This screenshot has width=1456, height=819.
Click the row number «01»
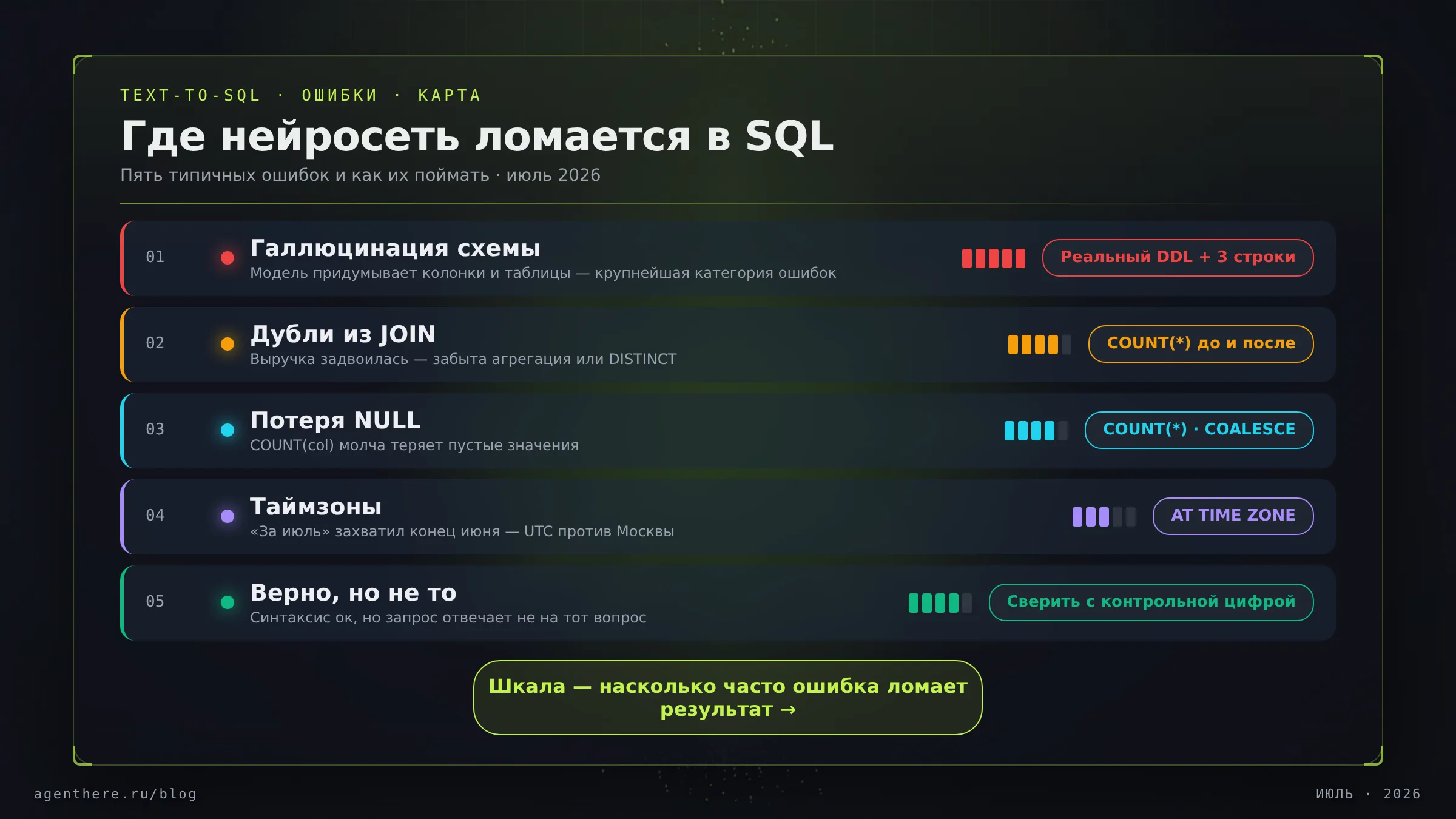point(155,257)
